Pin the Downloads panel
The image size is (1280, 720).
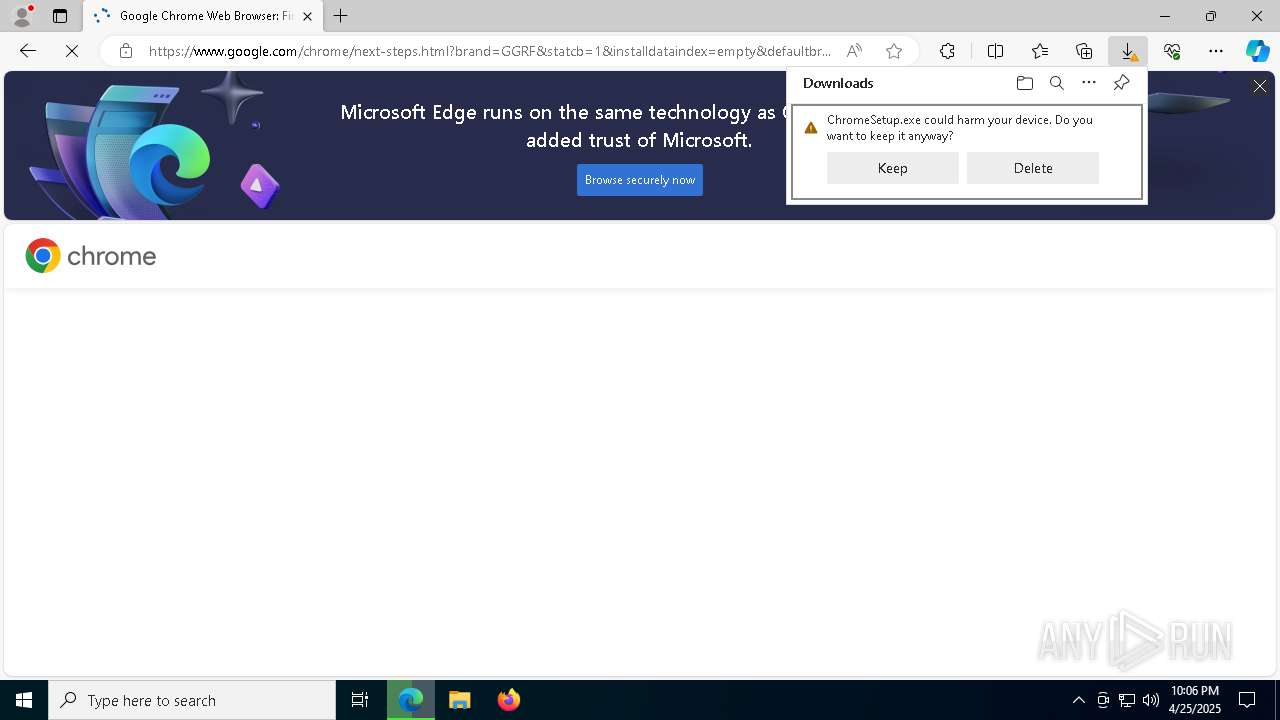click(1121, 83)
